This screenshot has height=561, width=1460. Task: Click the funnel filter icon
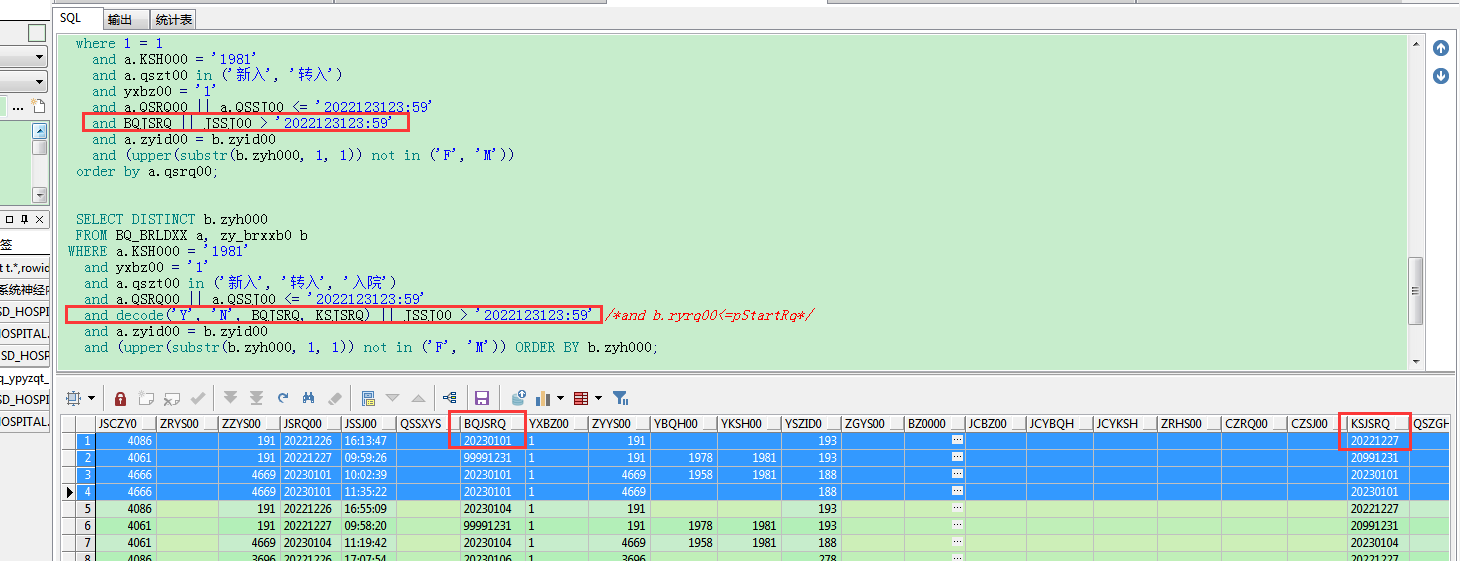pyautogui.click(x=620, y=397)
